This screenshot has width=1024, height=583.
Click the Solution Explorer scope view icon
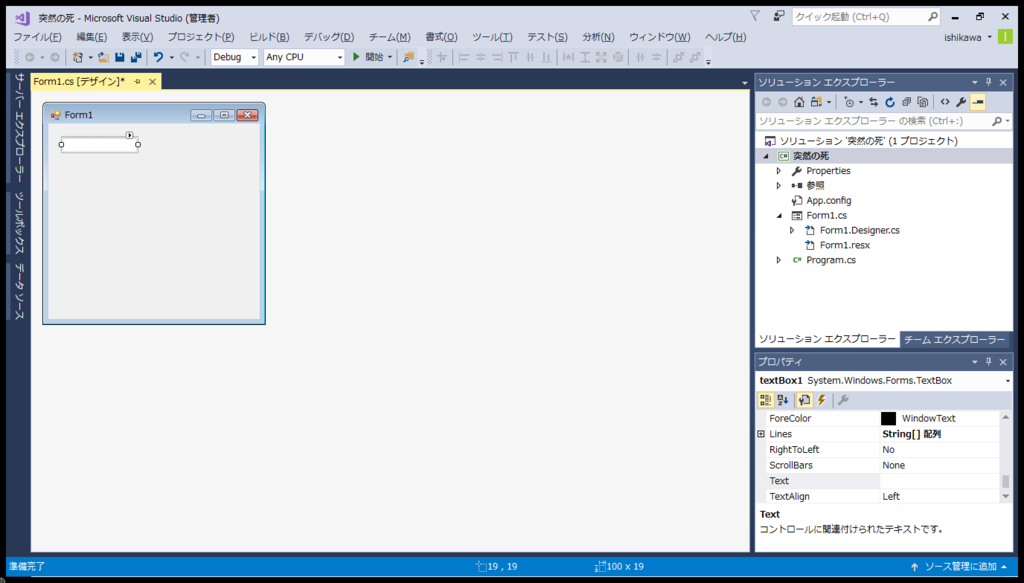pos(816,102)
